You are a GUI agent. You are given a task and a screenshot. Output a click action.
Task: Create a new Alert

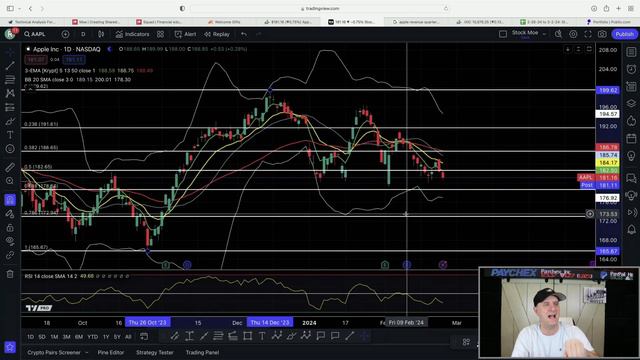185,34
